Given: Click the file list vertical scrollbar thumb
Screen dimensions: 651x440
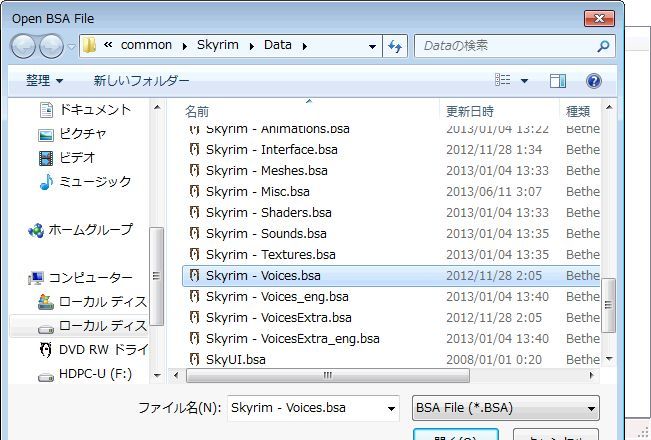Looking at the screenshot, I should tap(608, 305).
